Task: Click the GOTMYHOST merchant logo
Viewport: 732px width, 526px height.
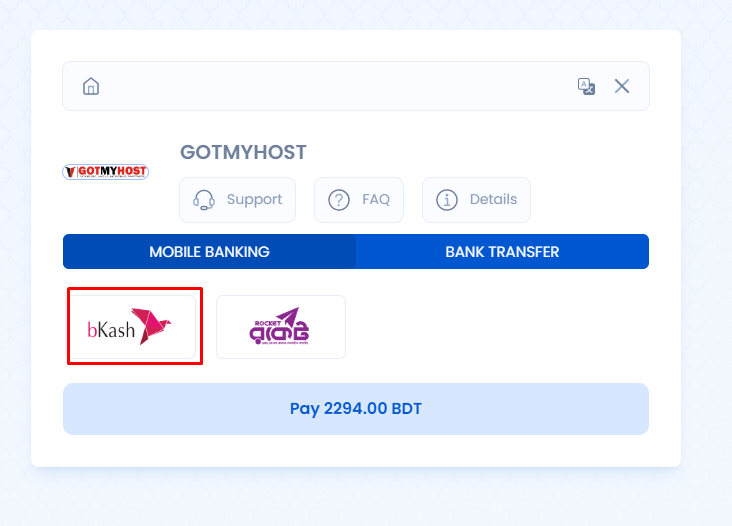Action: coord(105,172)
